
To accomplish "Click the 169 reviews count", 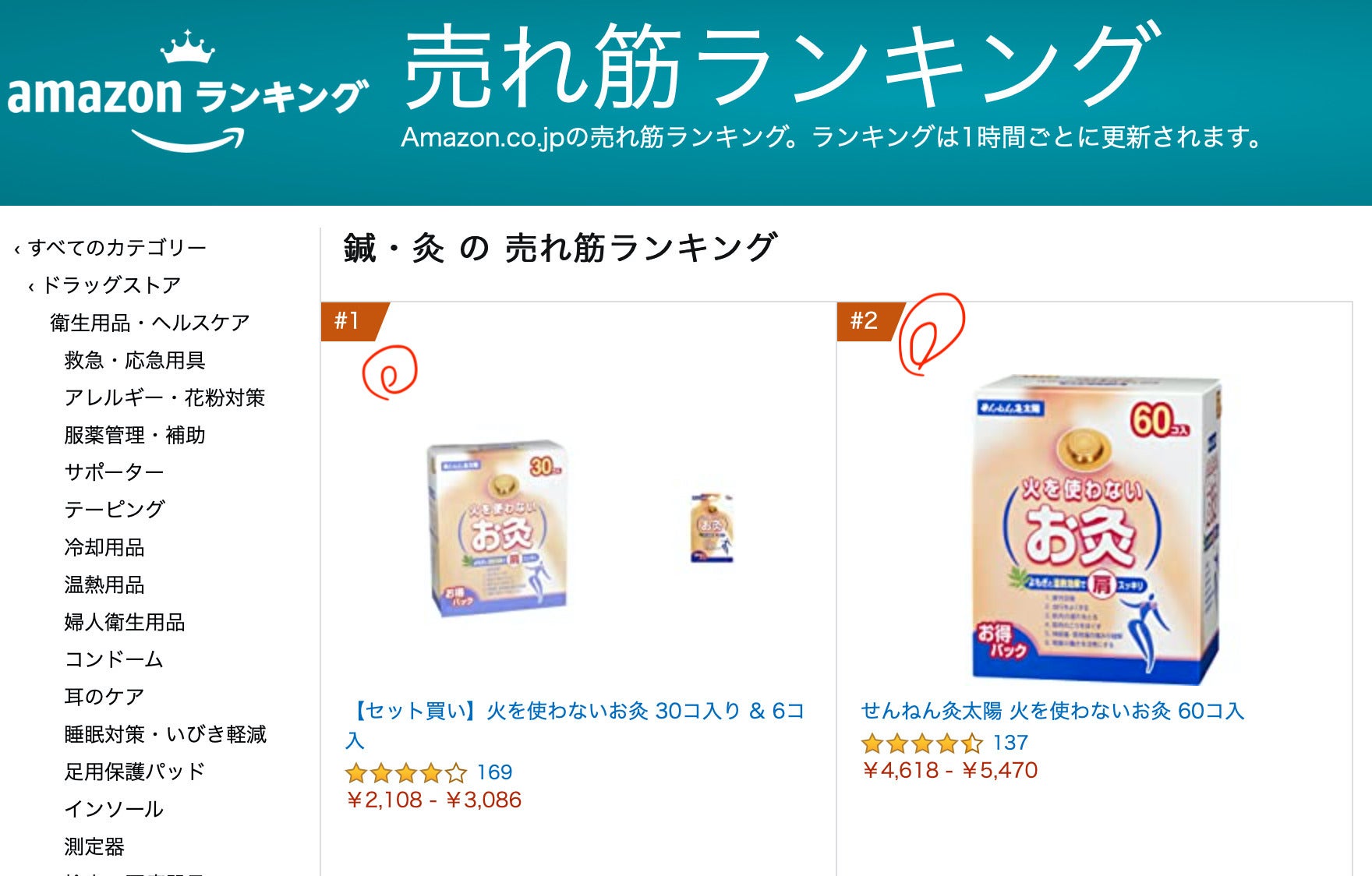I will [494, 772].
